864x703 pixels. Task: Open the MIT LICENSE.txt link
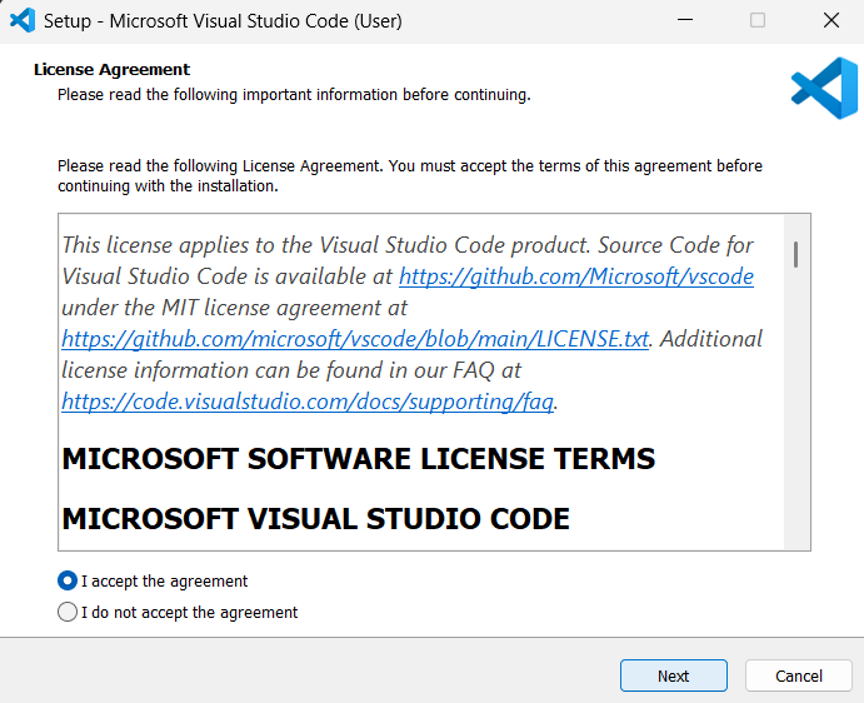[x=356, y=338]
